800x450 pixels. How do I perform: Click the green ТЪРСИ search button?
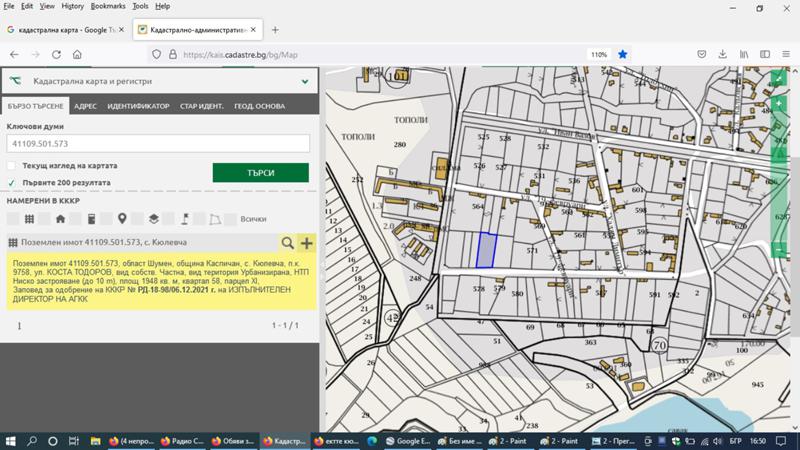coord(260,173)
